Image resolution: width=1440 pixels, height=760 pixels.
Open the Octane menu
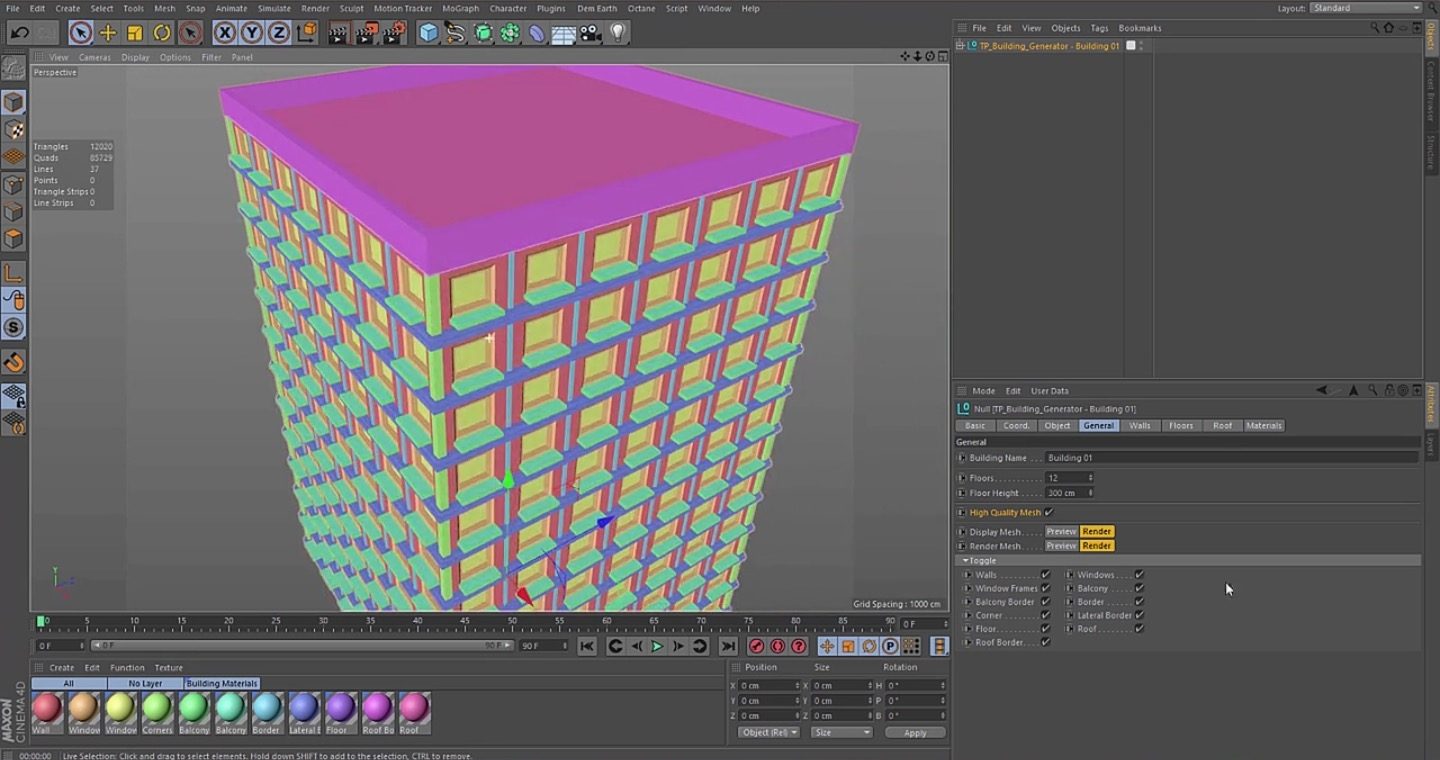point(641,8)
